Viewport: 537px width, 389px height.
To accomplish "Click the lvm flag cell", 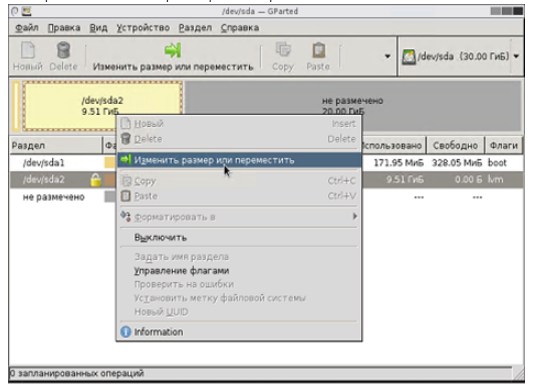I will pos(496,179).
